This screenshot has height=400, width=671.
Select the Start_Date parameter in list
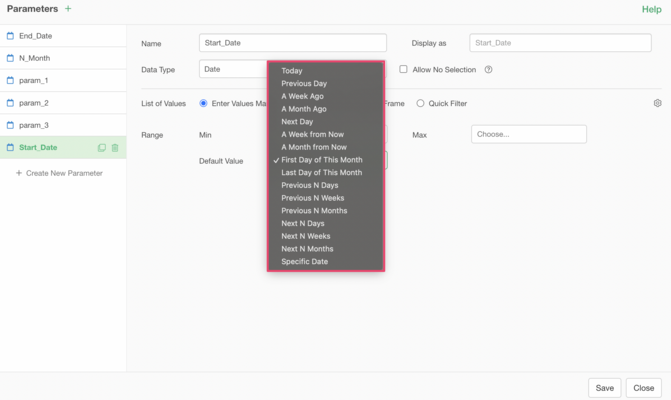[x=63, y=147]
